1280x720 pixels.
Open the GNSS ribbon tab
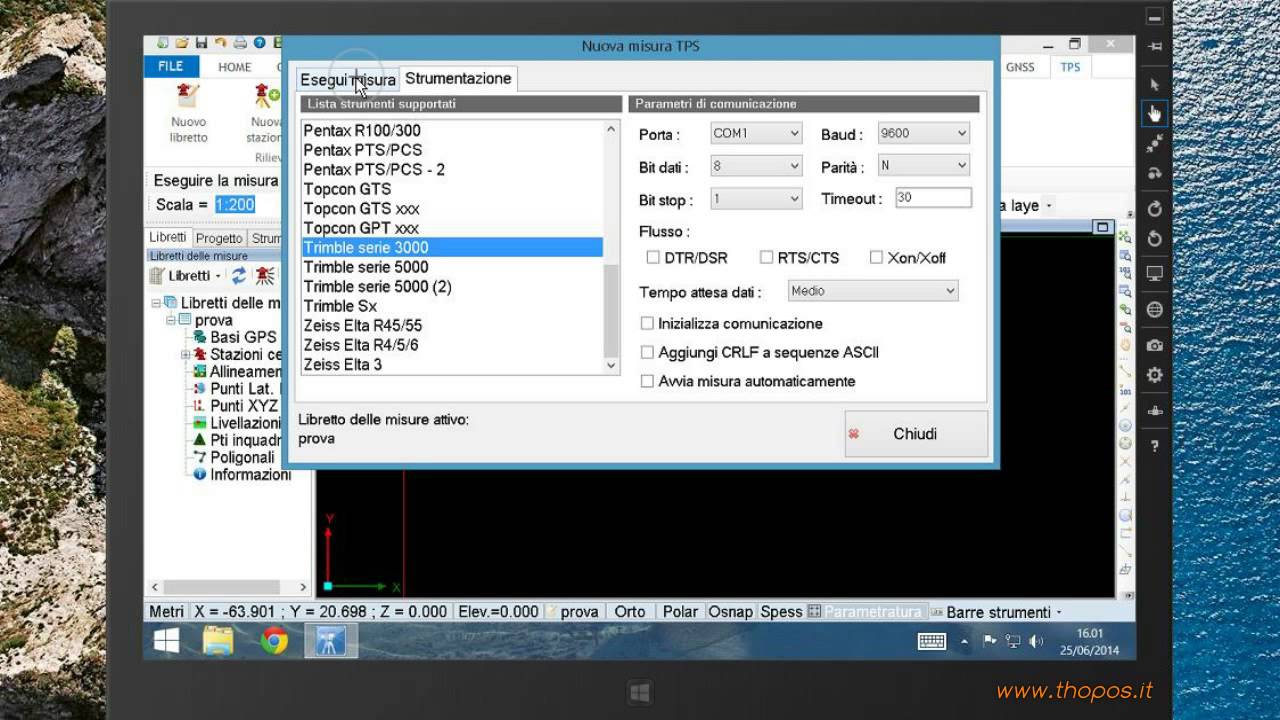(1020, 67)
